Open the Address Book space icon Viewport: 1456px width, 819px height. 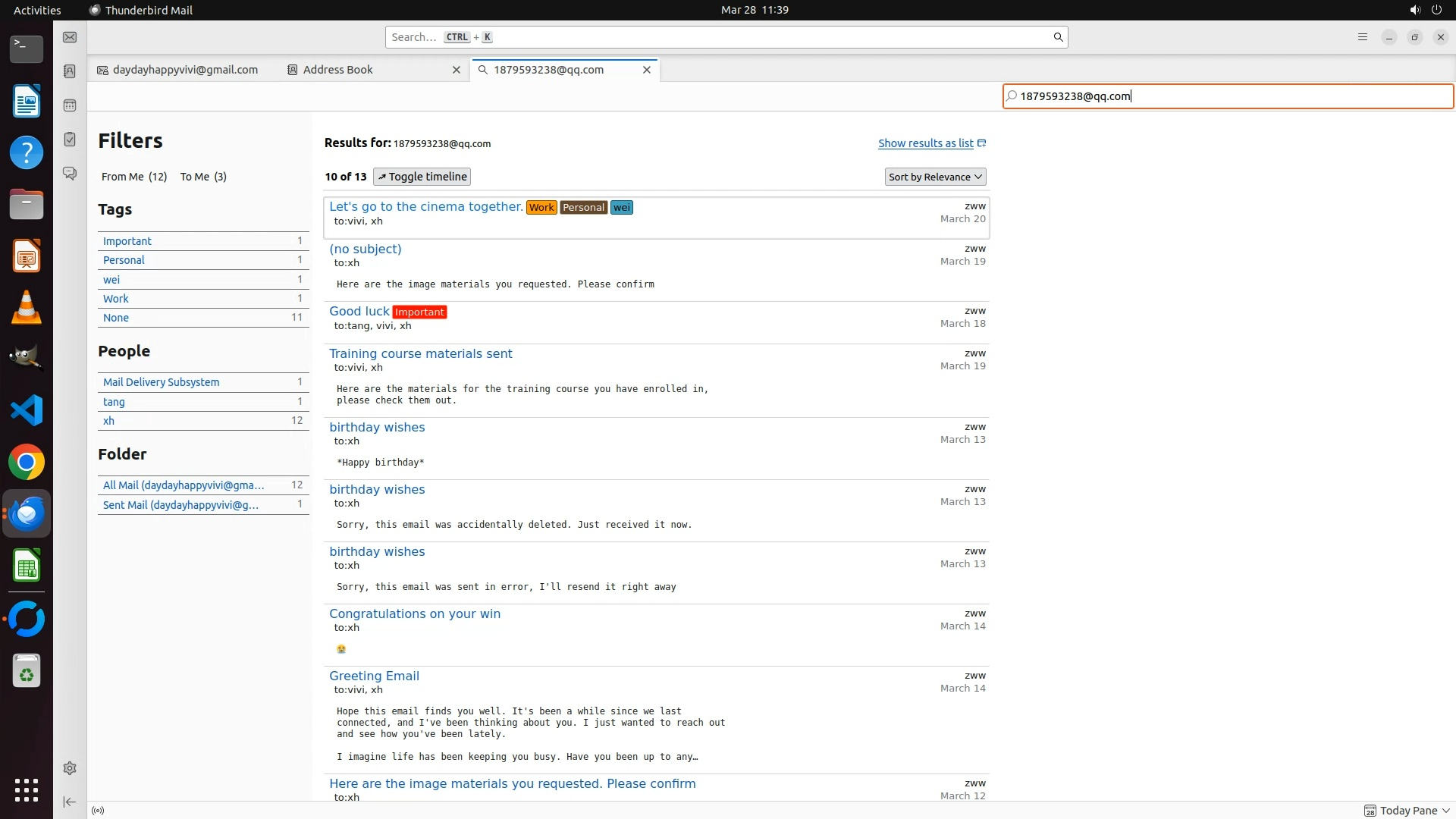pos(70,71)
